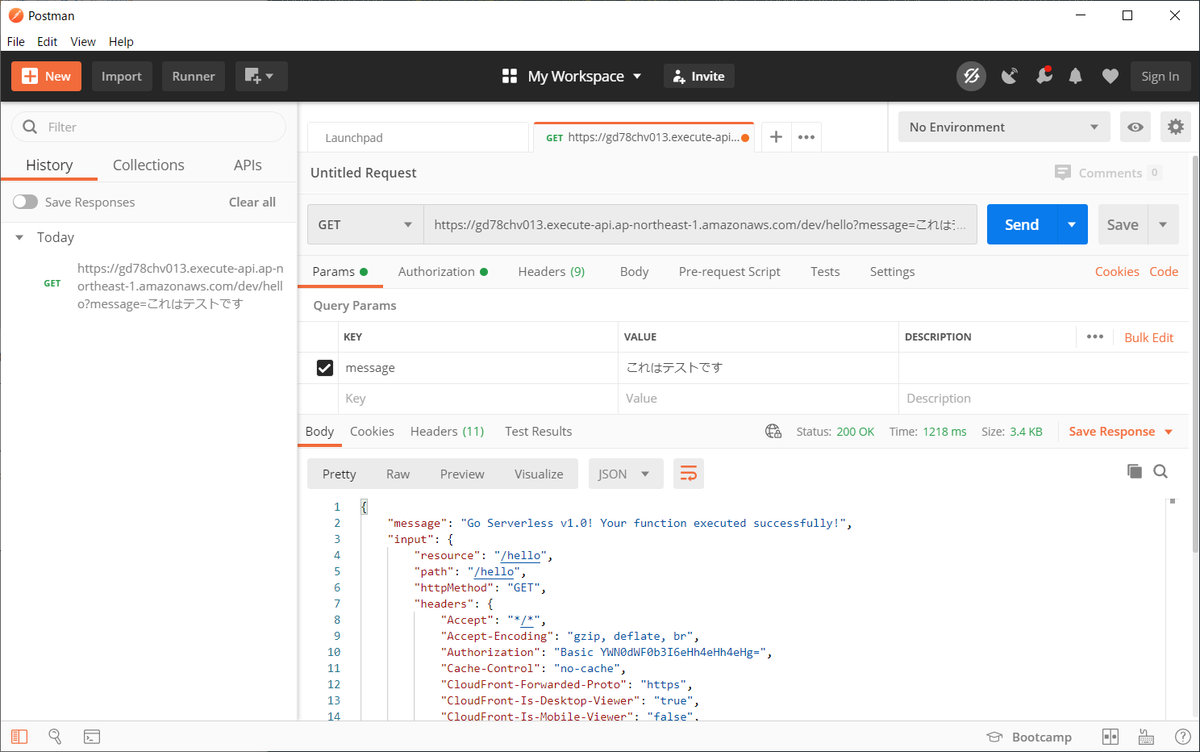Screen dimensions: 1200x752
Task: Open the Import dialog
Action: pyautogui.click(x=121, y=76)
